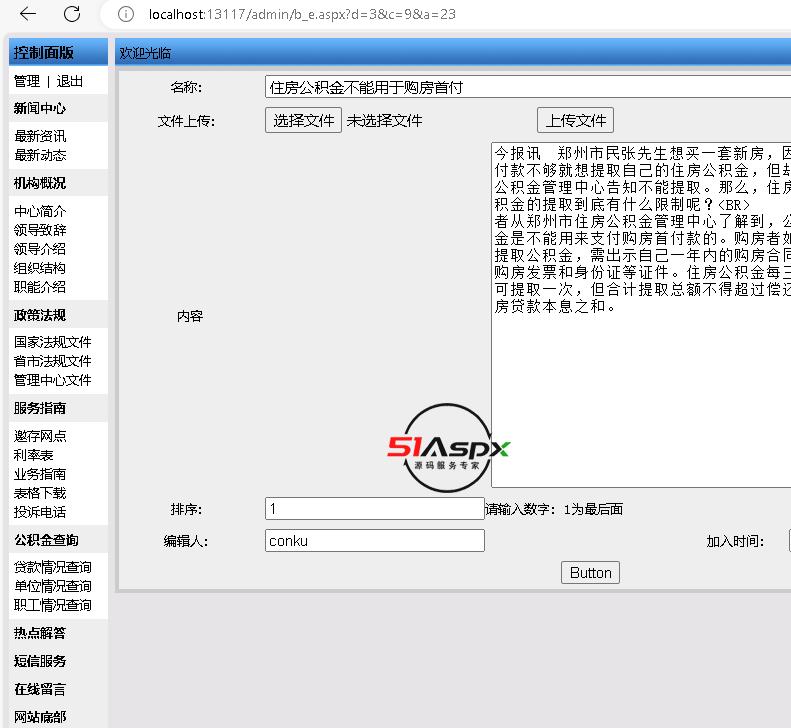This screenshot has width=791, height=728.
Task: Click the 名称 title input field
Action: coord(527,87)
